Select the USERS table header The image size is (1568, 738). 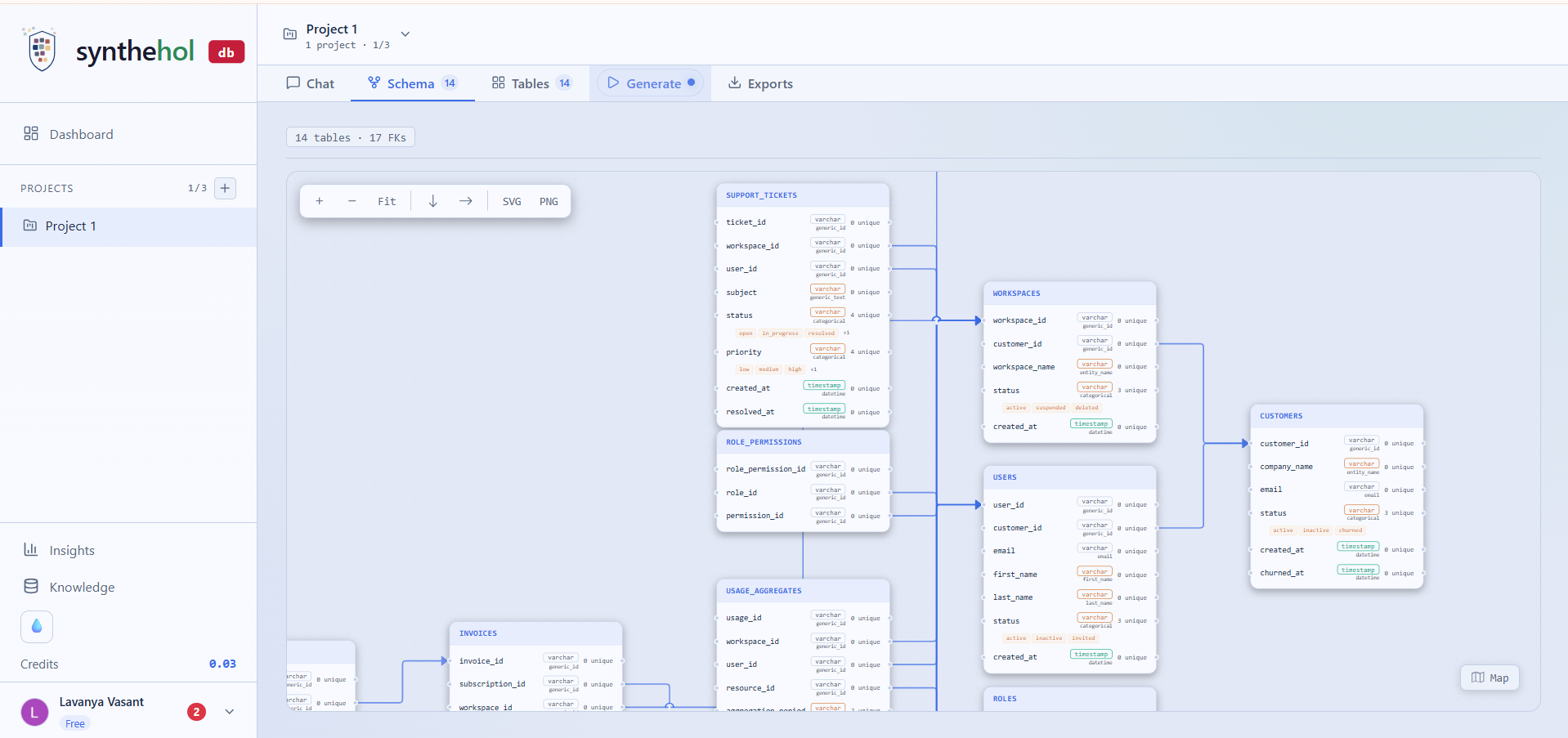(x=1069, y=477)
